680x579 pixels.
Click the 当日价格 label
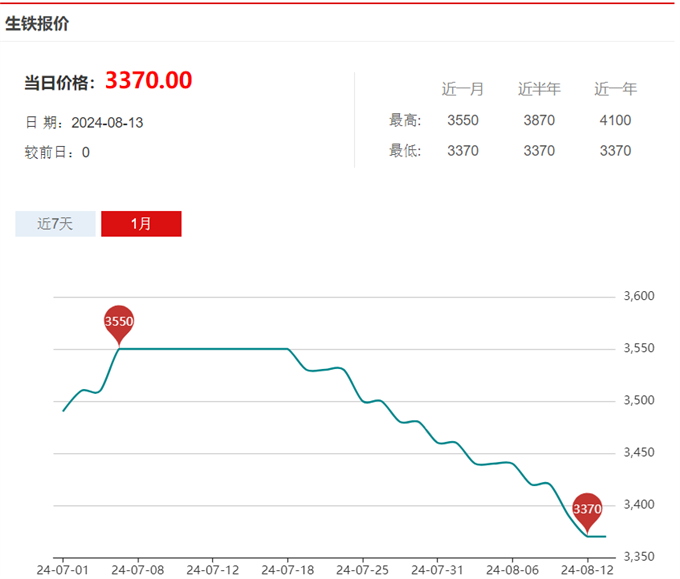pos(59,83)
